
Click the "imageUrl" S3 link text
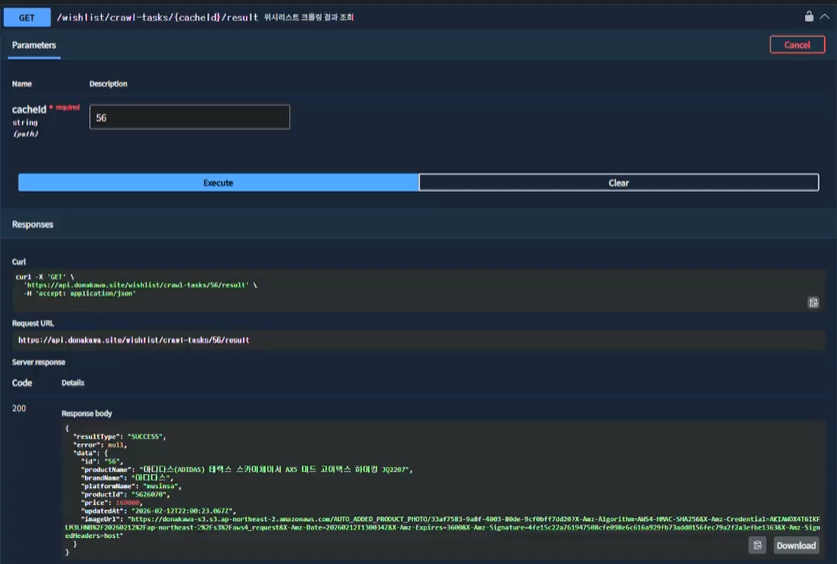tap(443, 527)
